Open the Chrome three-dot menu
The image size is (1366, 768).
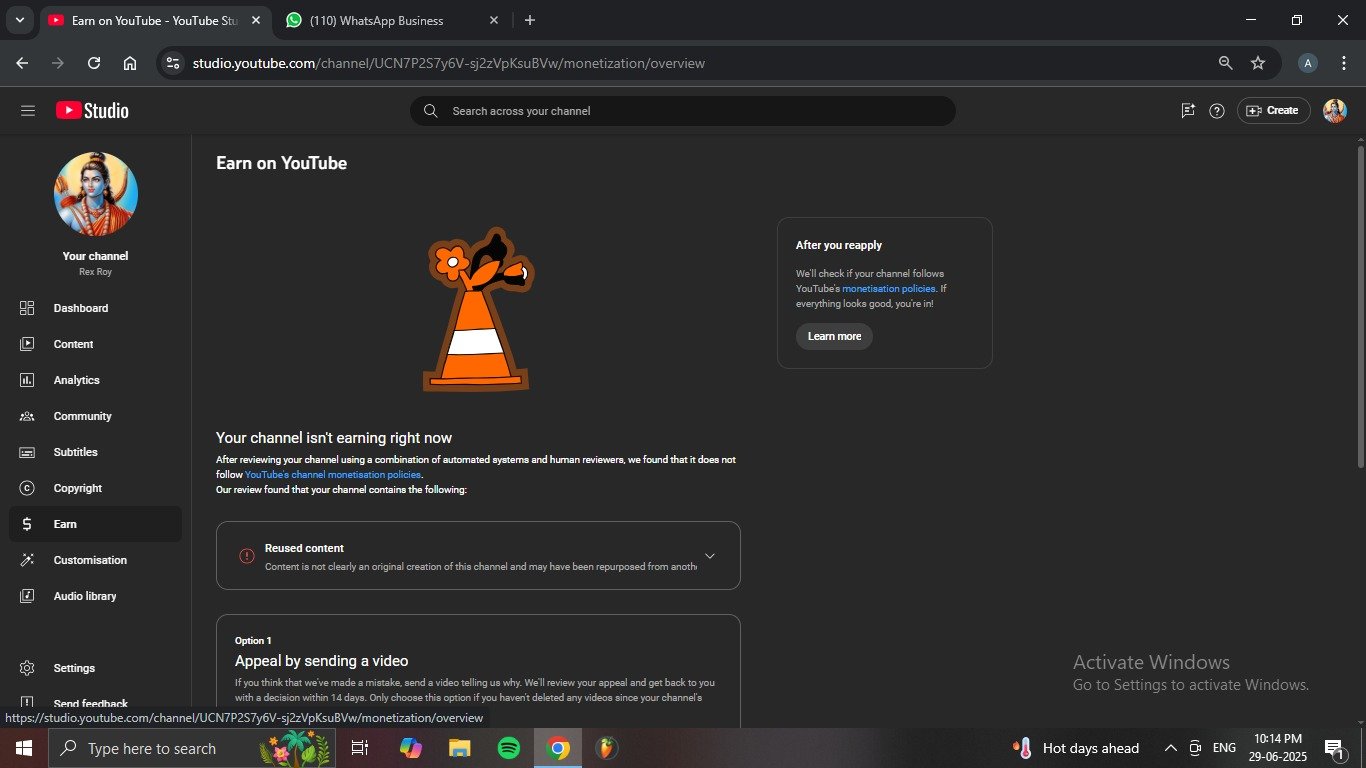[1343, 63]
